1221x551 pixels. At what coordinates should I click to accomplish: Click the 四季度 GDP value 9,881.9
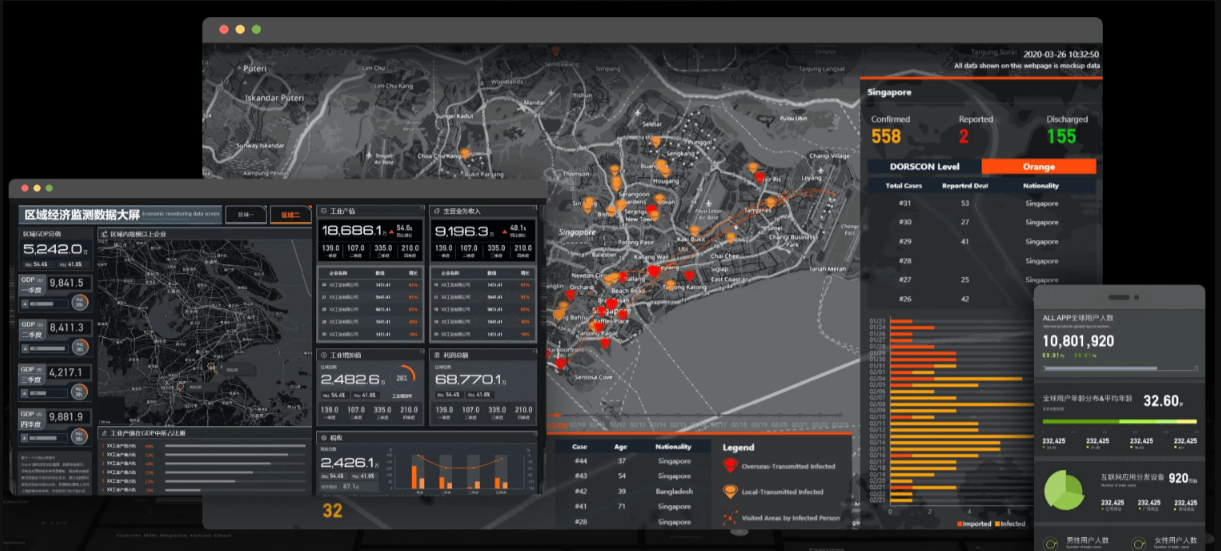click(x=64, y=417)
